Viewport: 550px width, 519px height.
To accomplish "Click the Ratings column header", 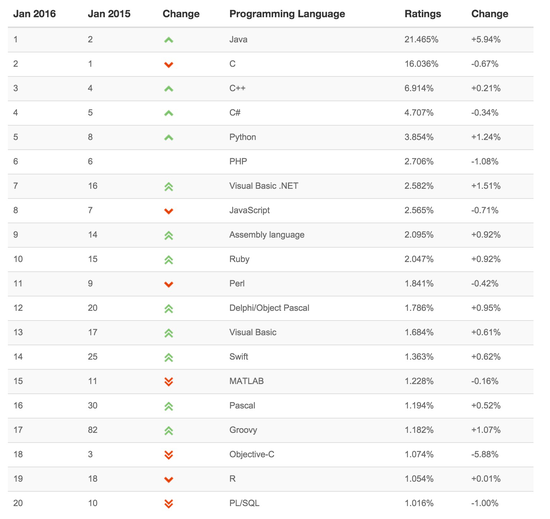I will [423, 14].
